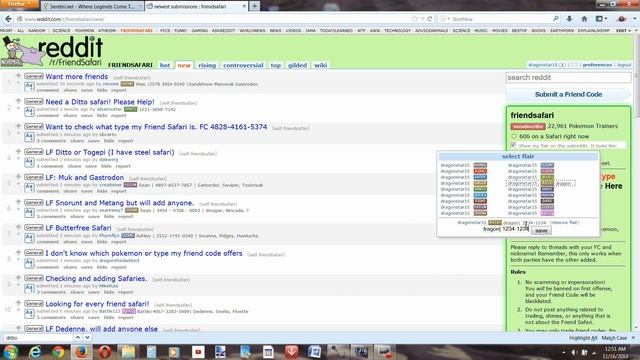Open Microsoft Word from taskbar

(314, 352)
